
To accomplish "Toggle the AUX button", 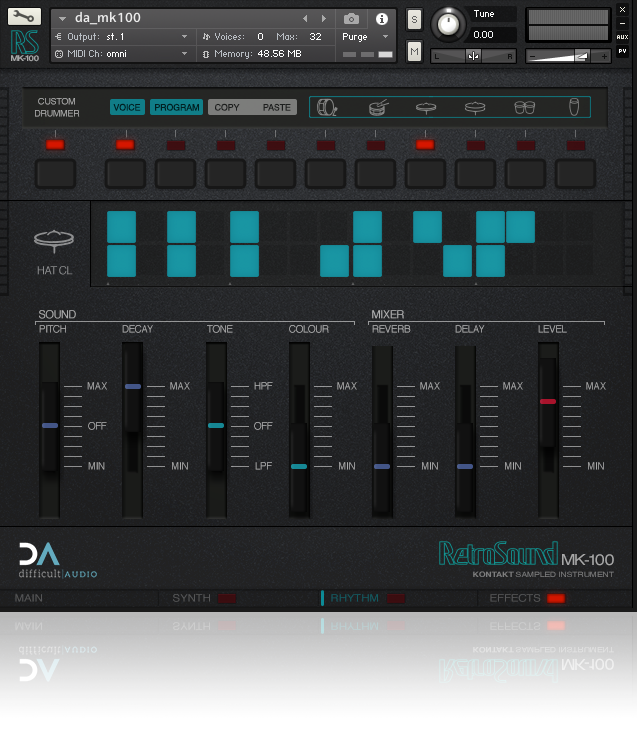I will point(622,37).
